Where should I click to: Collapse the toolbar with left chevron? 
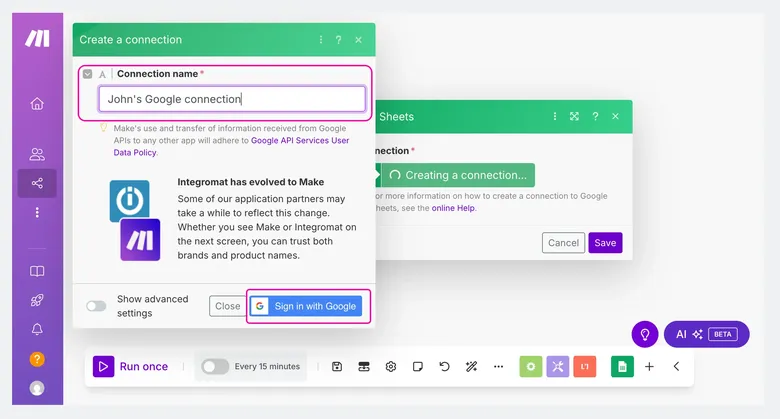coord(676,367)
